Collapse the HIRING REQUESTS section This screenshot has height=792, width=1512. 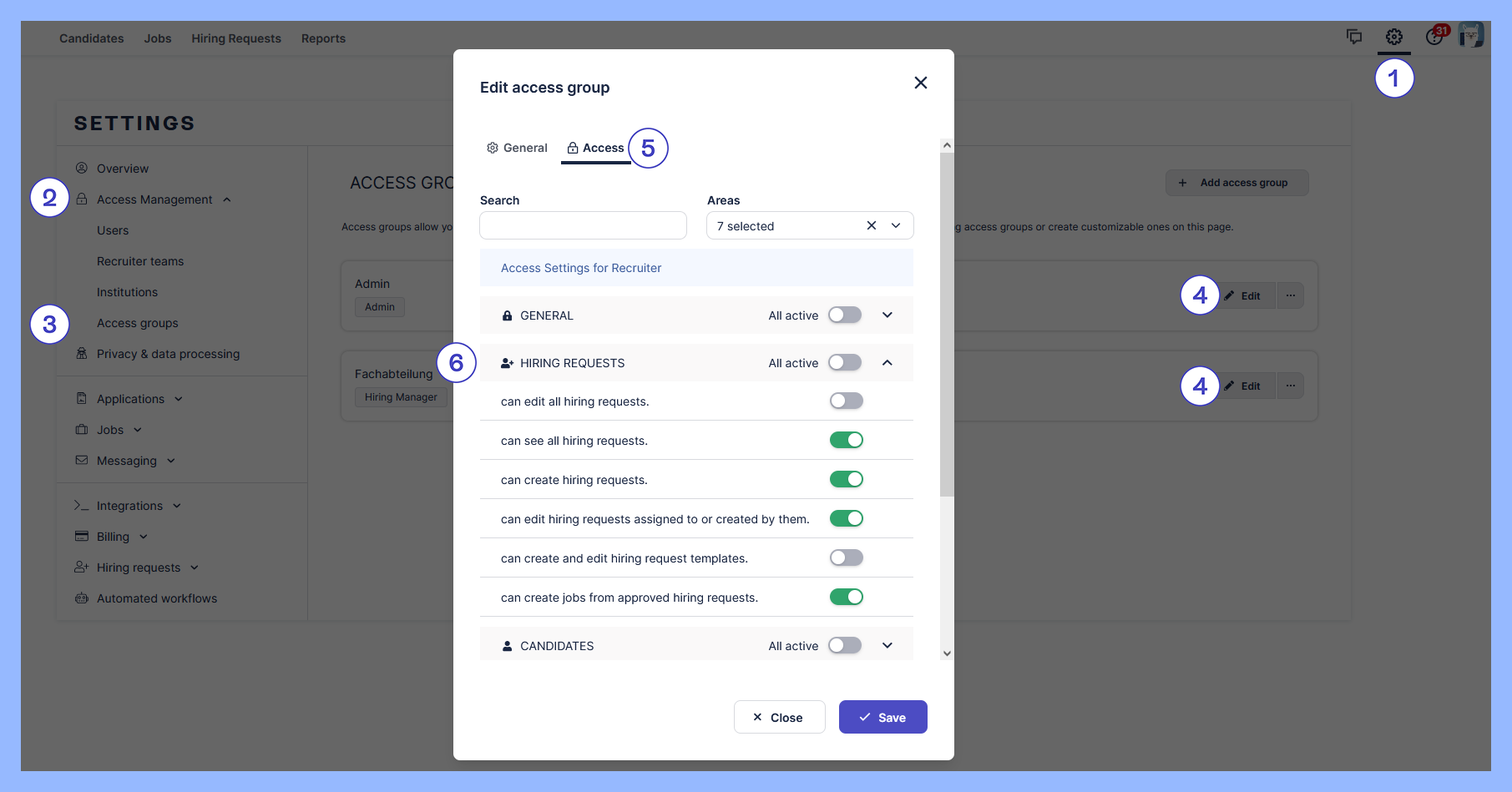[x=887, y=363]
